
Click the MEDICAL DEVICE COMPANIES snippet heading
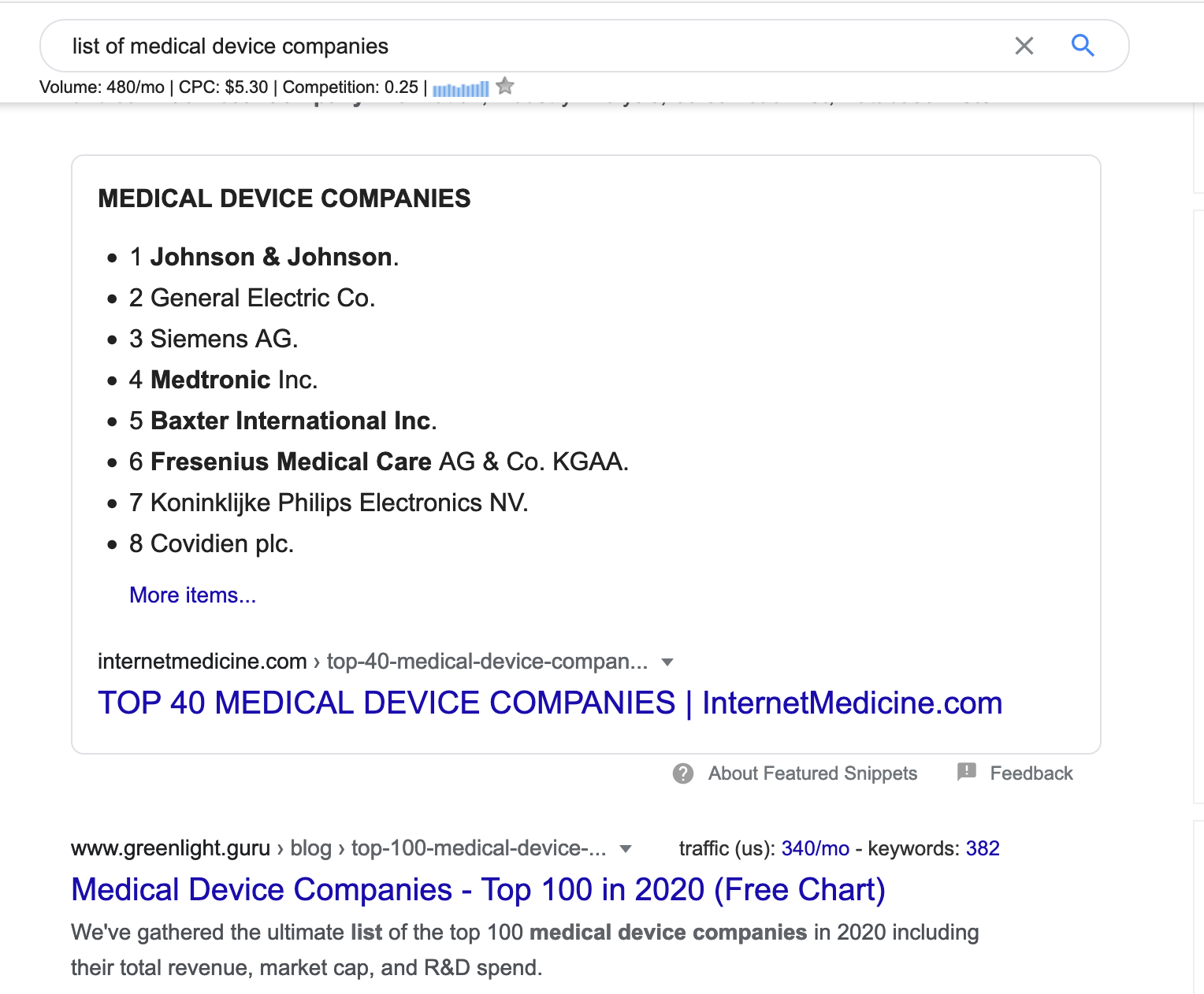tap(284, 198)
